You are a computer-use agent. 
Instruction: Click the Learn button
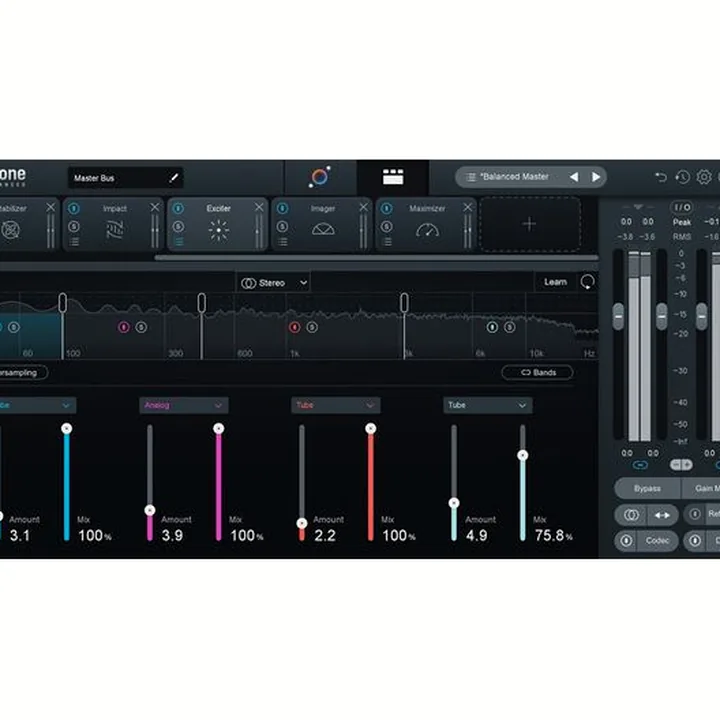pos(555,282)
